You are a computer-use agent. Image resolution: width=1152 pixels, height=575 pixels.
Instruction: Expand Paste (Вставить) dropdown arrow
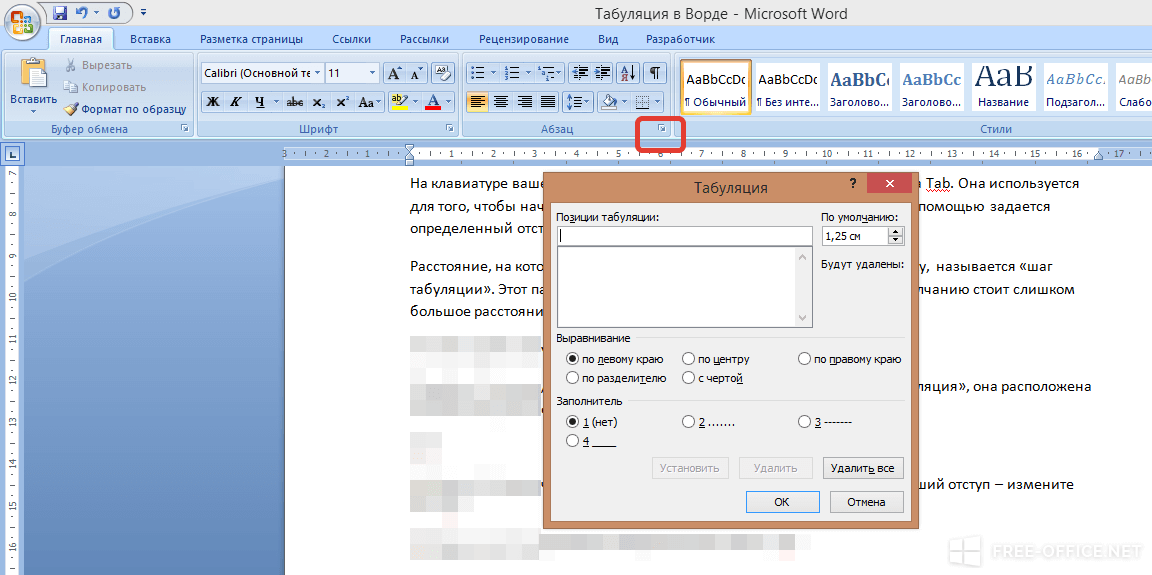(x=33, y=112)
